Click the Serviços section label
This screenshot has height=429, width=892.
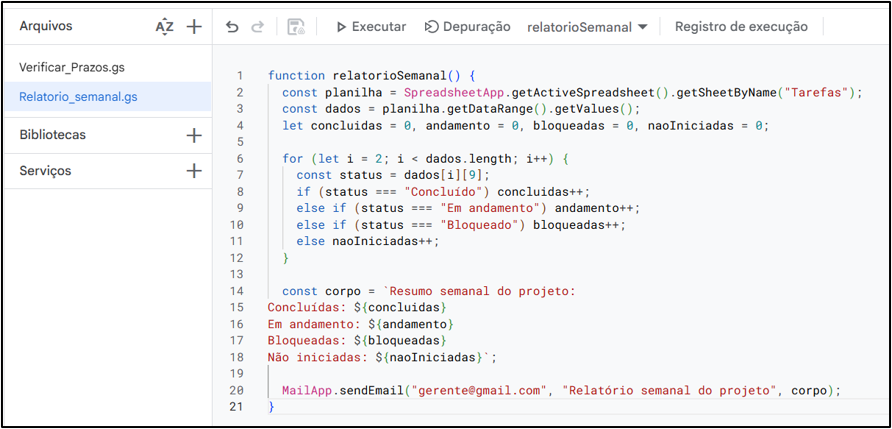(x=46, y=171)
